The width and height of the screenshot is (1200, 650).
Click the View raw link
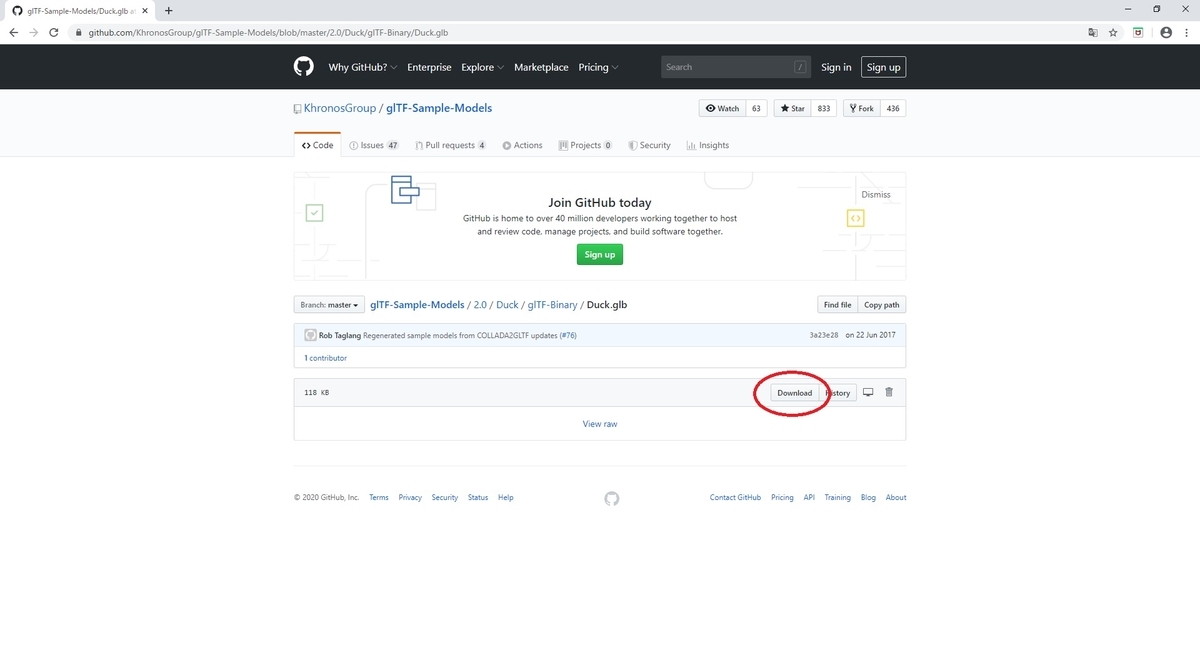pos(600,424)
